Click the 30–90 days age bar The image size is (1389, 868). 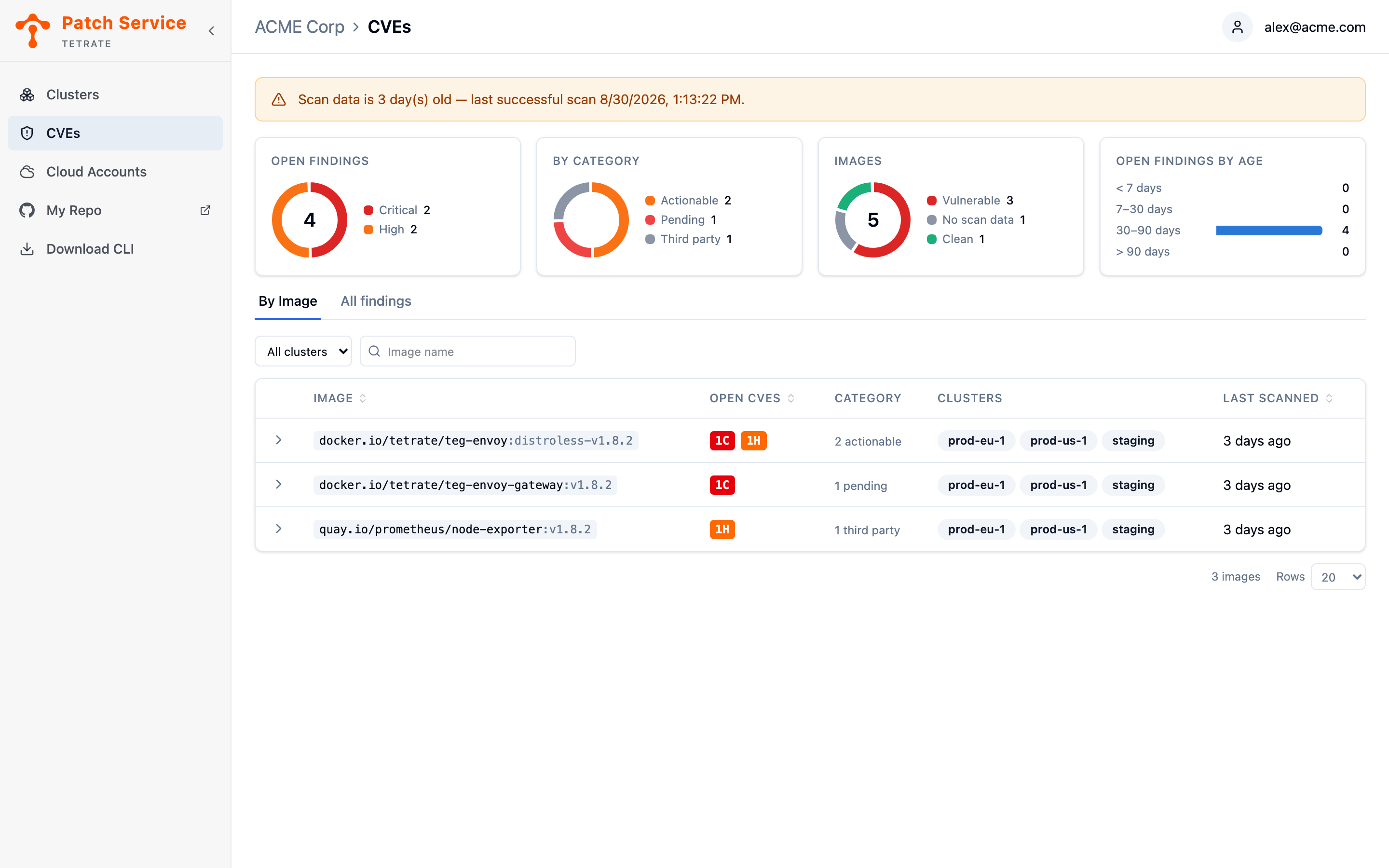(1269, 230)
